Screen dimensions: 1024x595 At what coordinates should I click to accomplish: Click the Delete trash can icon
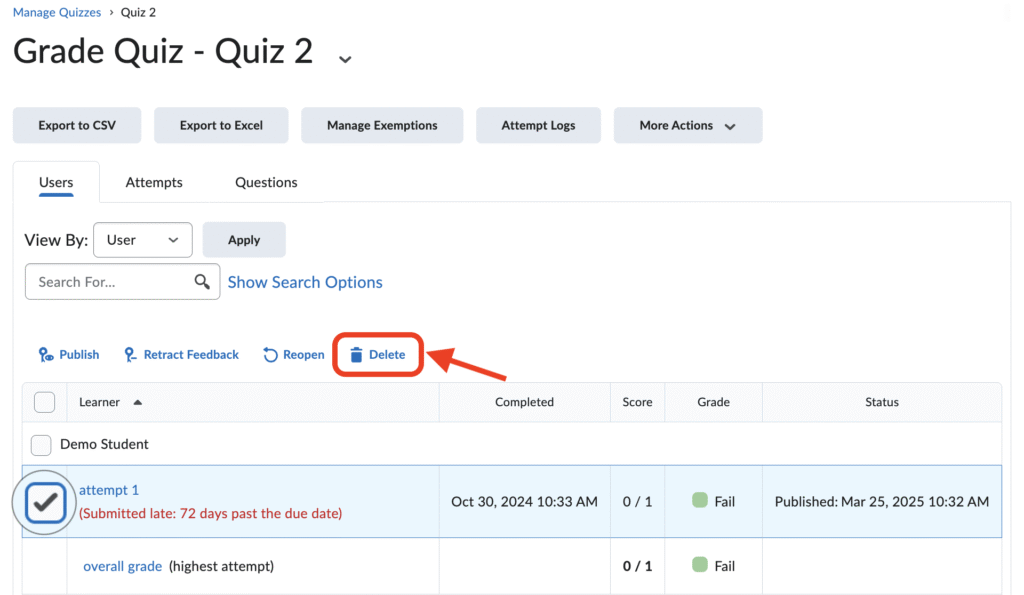tap(356, 355)
